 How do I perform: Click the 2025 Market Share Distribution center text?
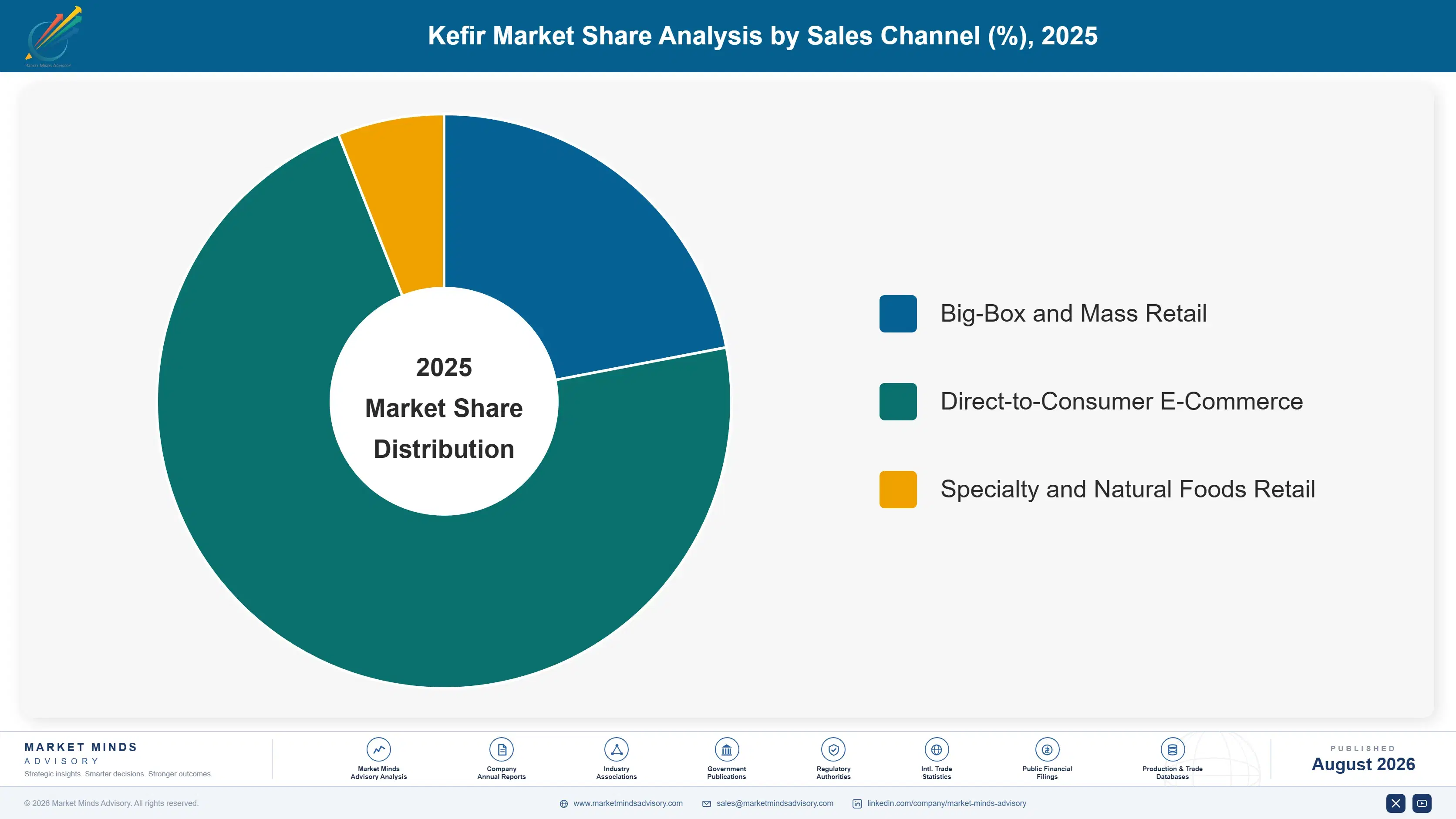coord(444,408)
